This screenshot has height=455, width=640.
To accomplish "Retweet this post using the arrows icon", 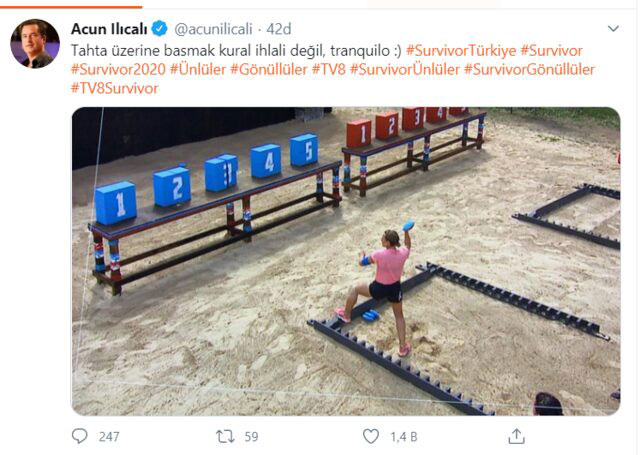I will click(x=225, y=437).
